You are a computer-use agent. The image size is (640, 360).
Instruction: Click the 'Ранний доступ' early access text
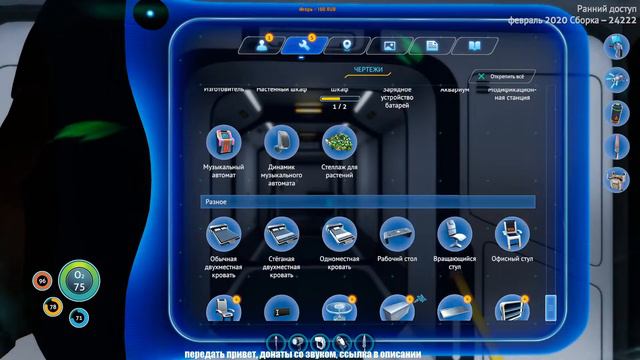click(x=606, y=9)
